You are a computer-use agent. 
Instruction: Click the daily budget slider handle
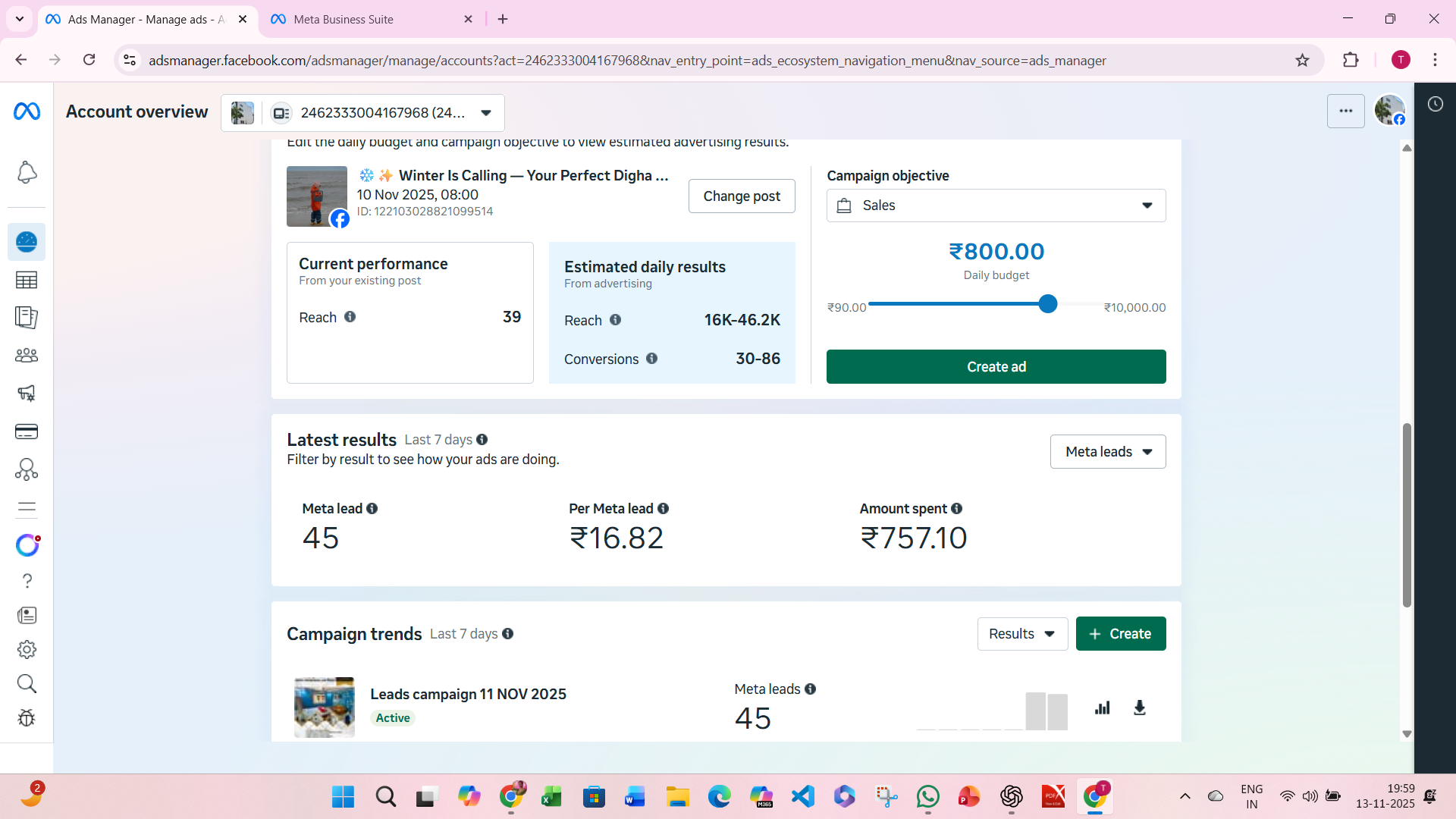[x=1048, y=304]
